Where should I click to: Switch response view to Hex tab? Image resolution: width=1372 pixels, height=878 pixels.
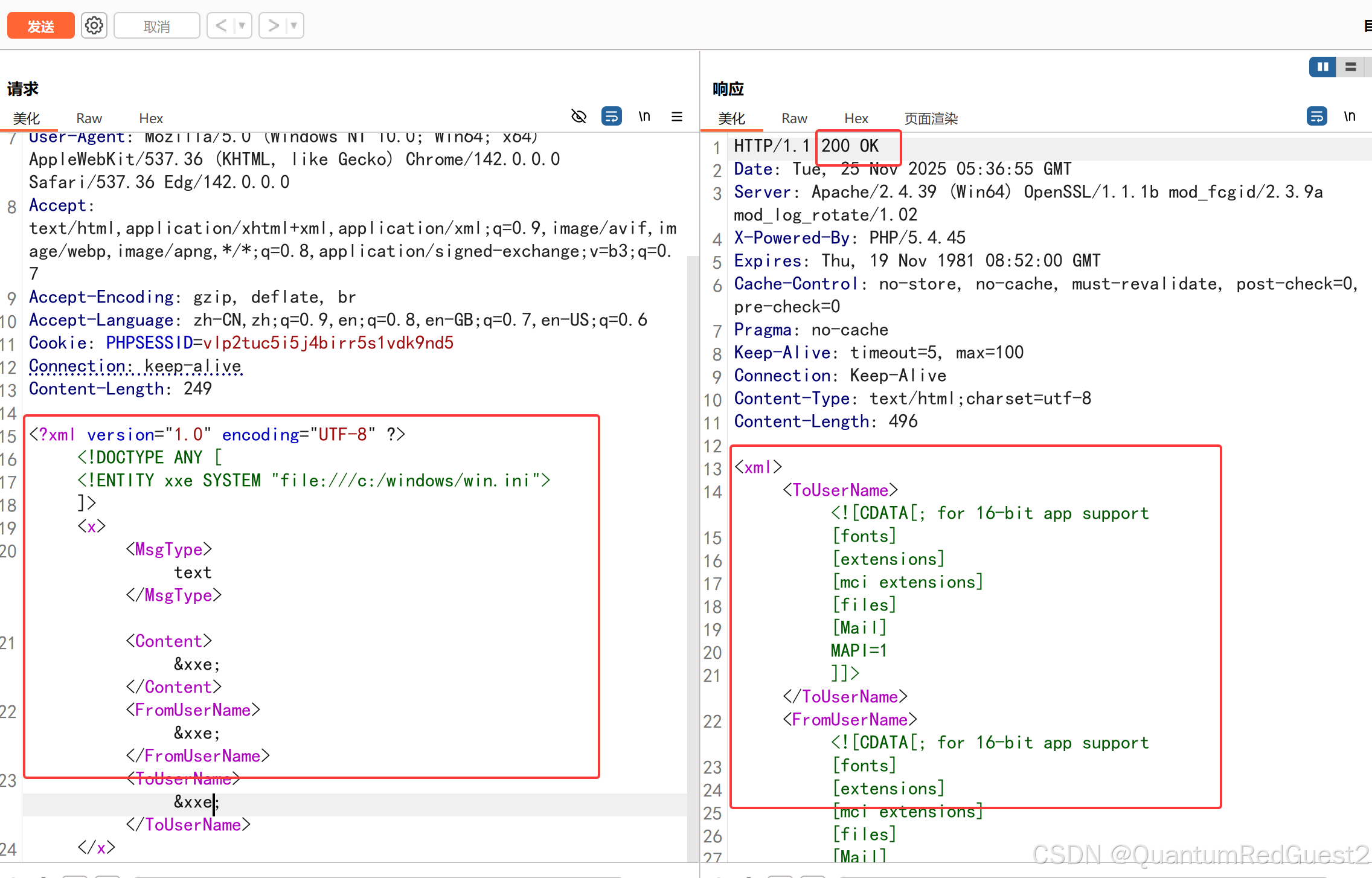point(856,118)
